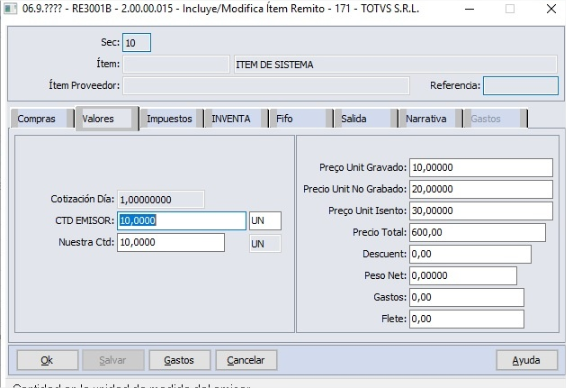
Task: Click the UN unit box beside CTD EMISOR
Action: click(265, 221)
